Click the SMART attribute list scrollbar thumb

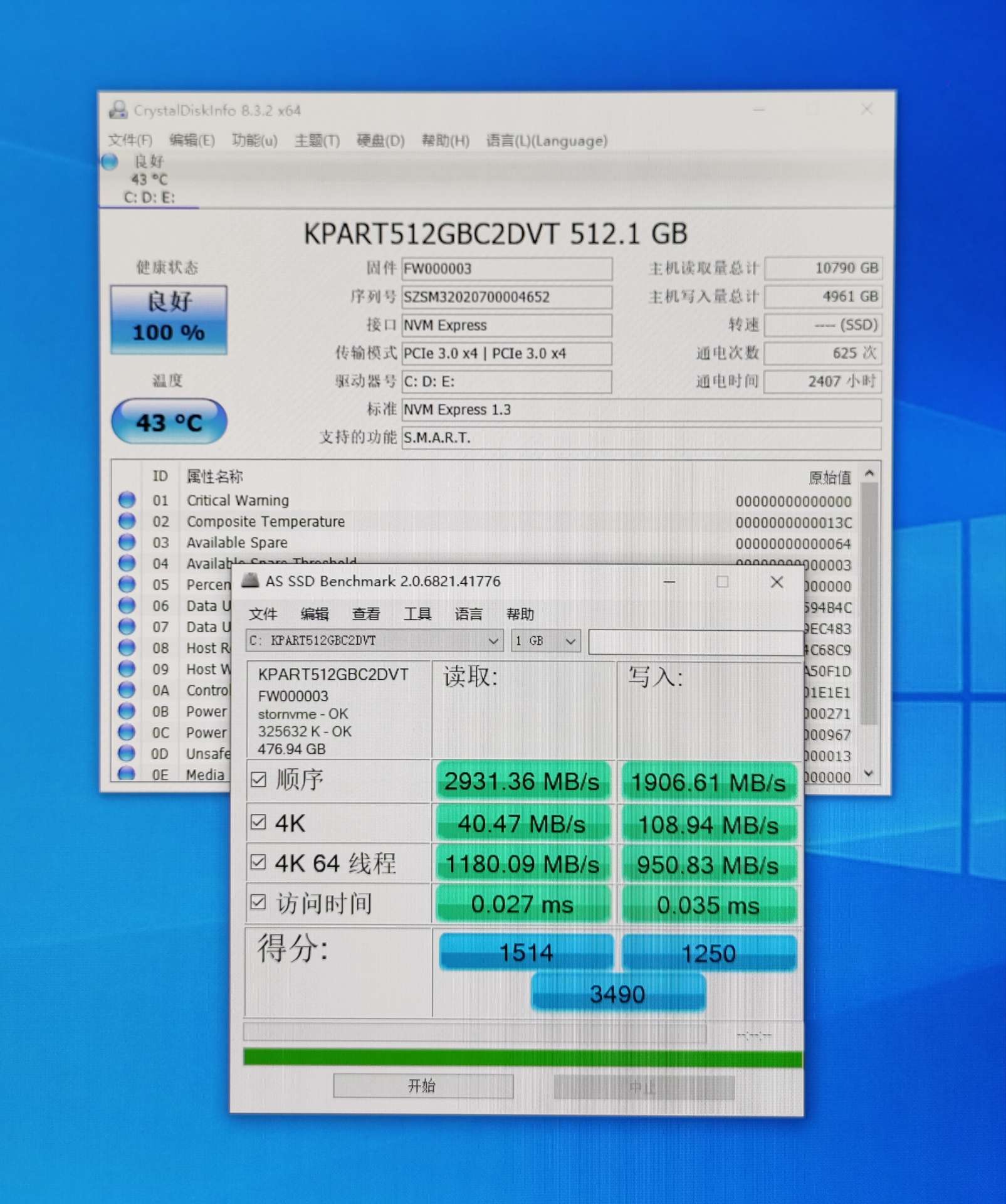point(869,603)
